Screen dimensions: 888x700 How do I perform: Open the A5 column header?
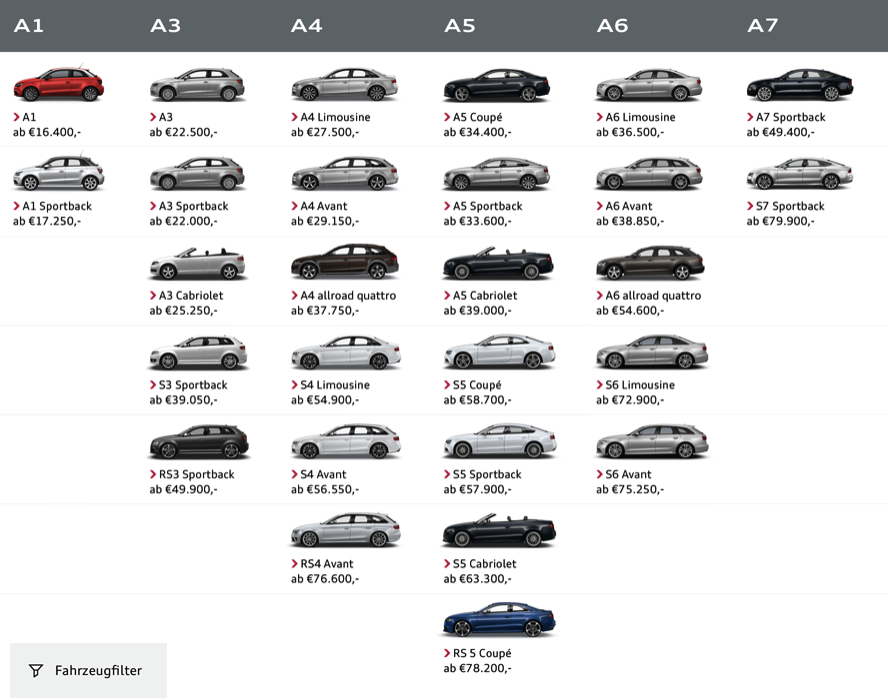click(459, 26)
